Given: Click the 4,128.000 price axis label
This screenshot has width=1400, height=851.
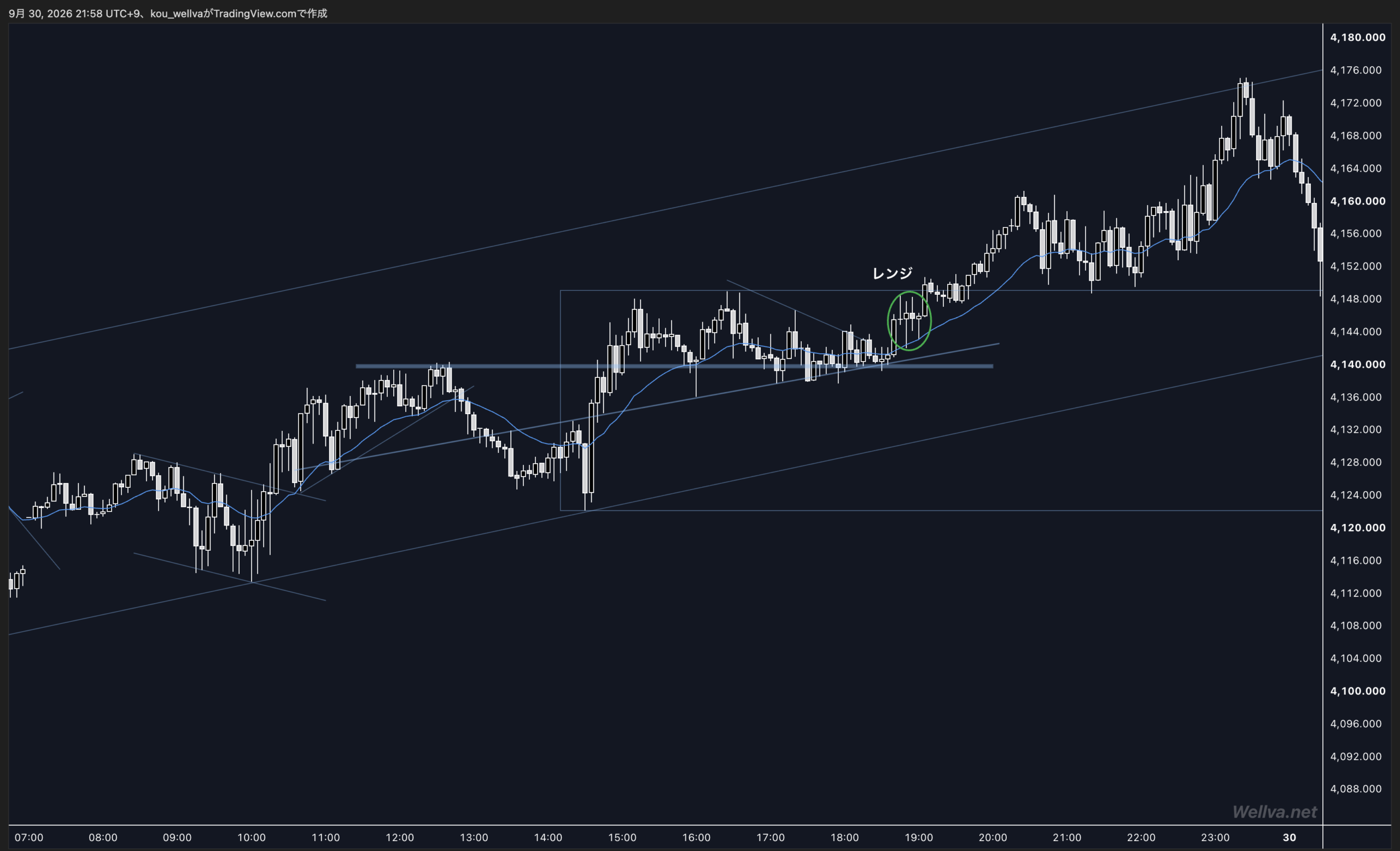Looking at the screenshot, I should coord(1355,462).
